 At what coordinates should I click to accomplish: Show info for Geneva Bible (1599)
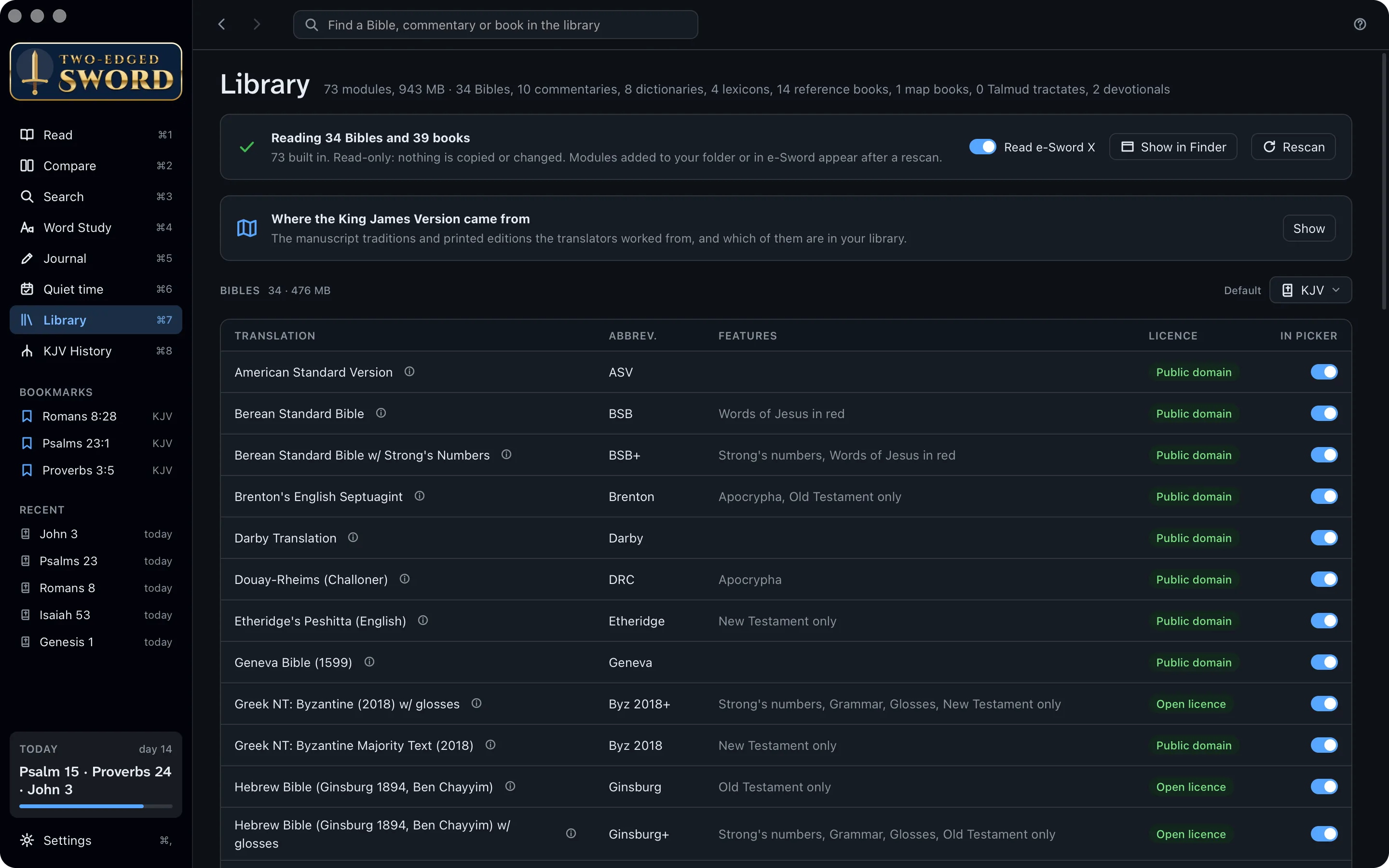pos(369,662)
